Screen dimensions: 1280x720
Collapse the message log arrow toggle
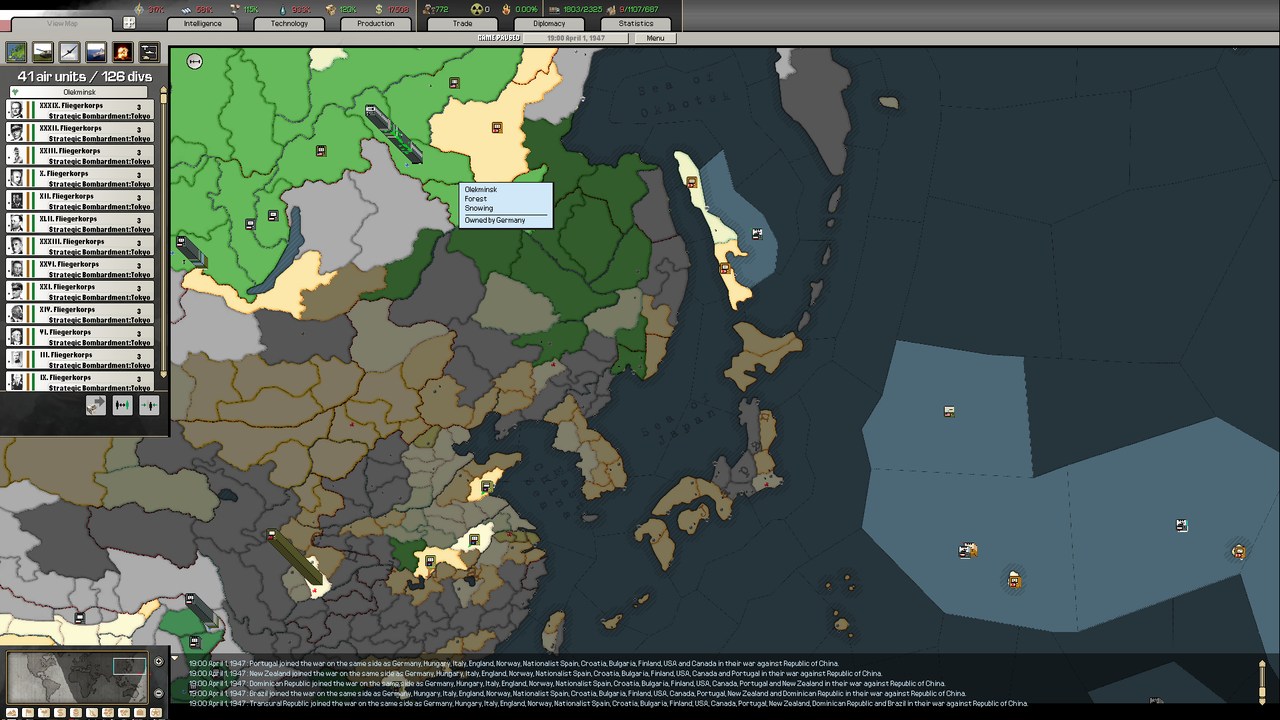[174, 659]
